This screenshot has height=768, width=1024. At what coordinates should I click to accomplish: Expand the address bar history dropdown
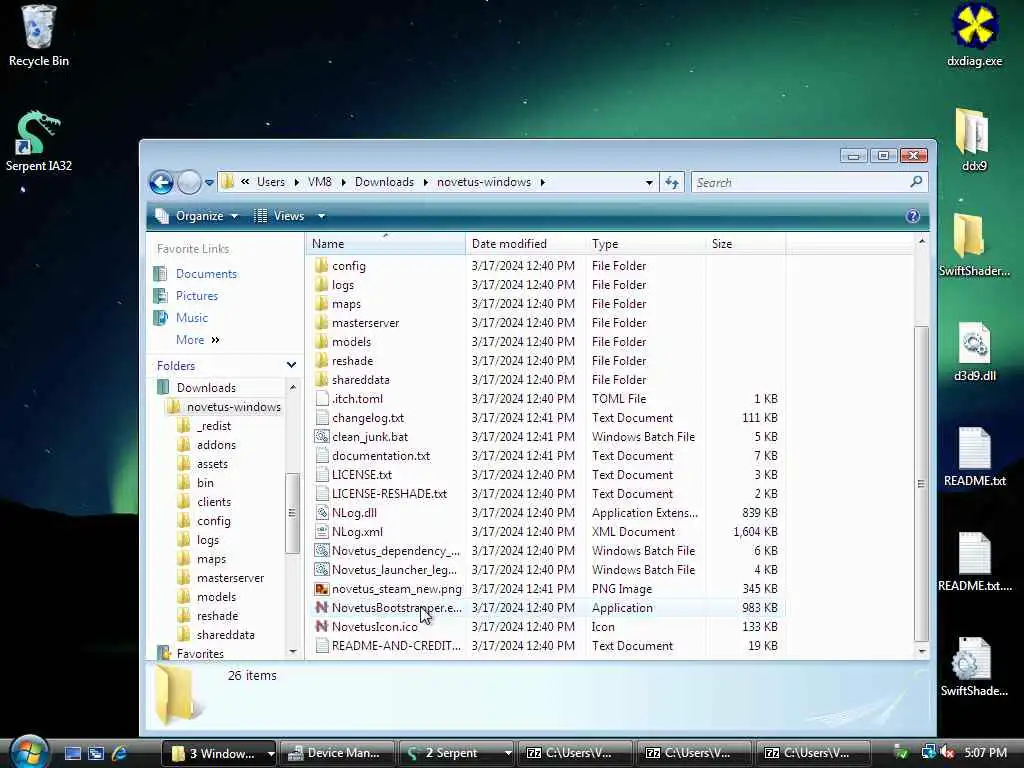click(x=648, y=182)
